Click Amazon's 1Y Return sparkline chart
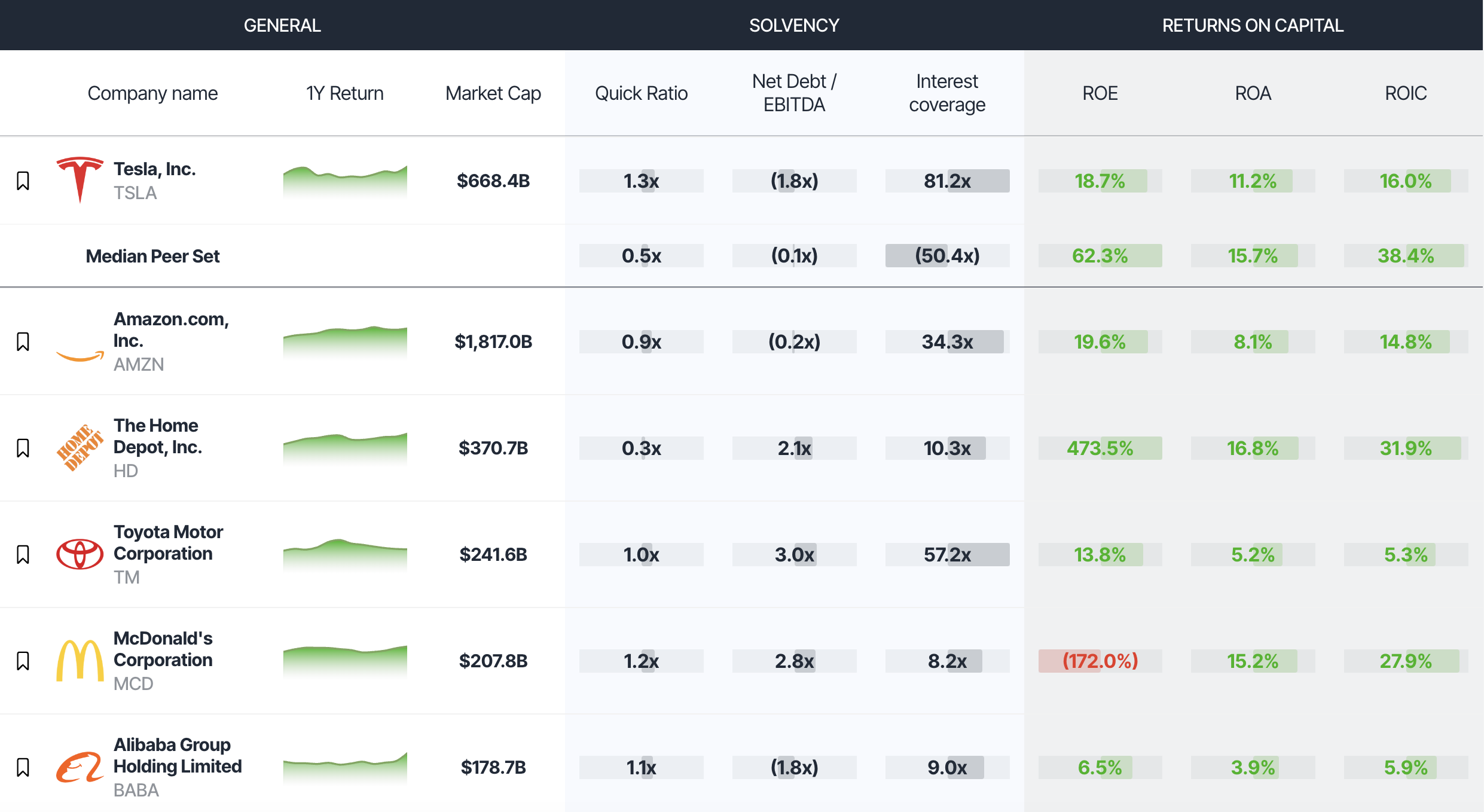1484x812 pixels. pyautogui.click(x=344, y=341)
